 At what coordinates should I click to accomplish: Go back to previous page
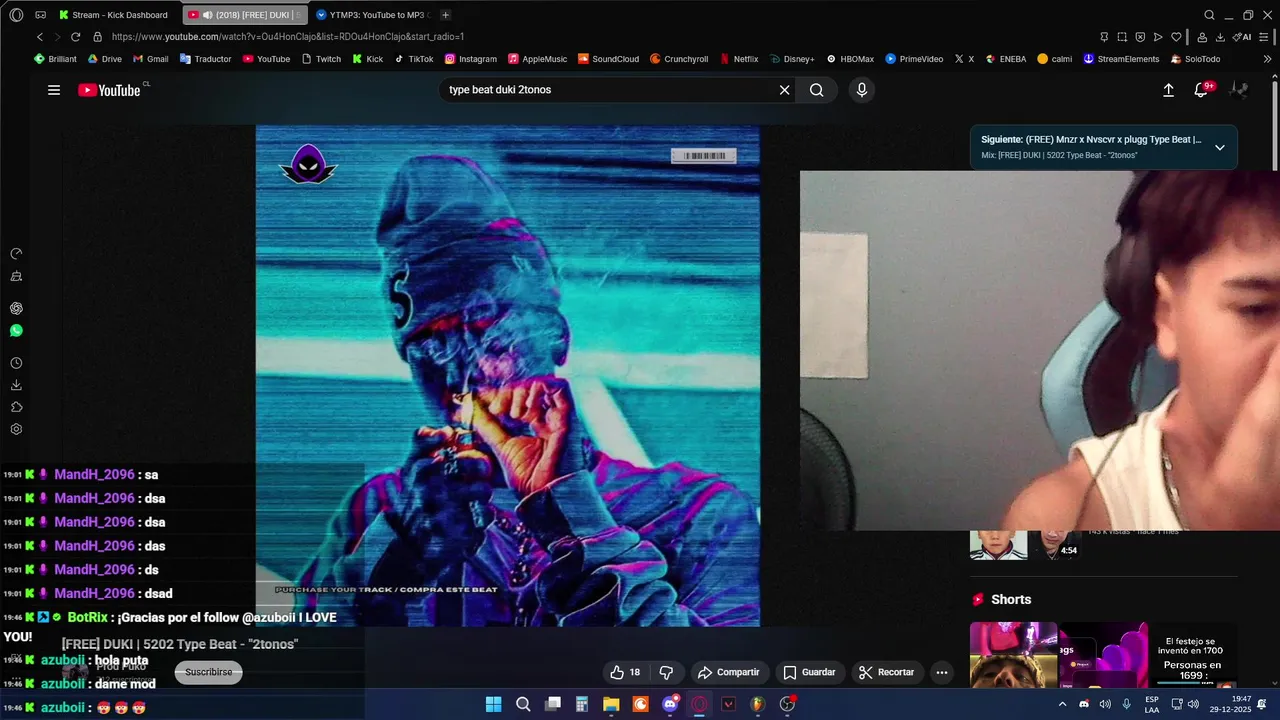[40, 36]
